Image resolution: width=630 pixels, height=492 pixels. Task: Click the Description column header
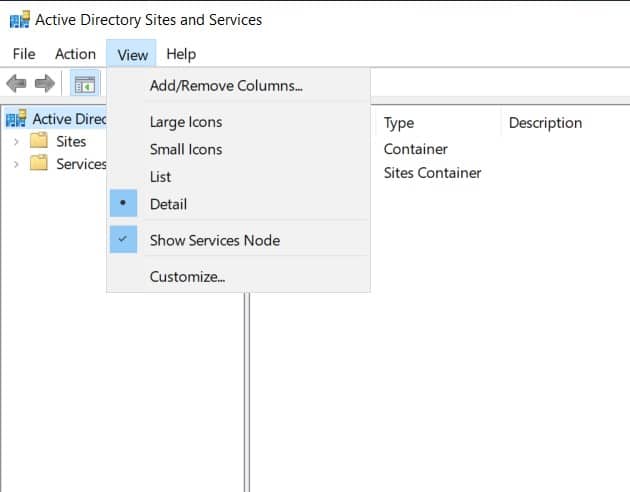545,123
